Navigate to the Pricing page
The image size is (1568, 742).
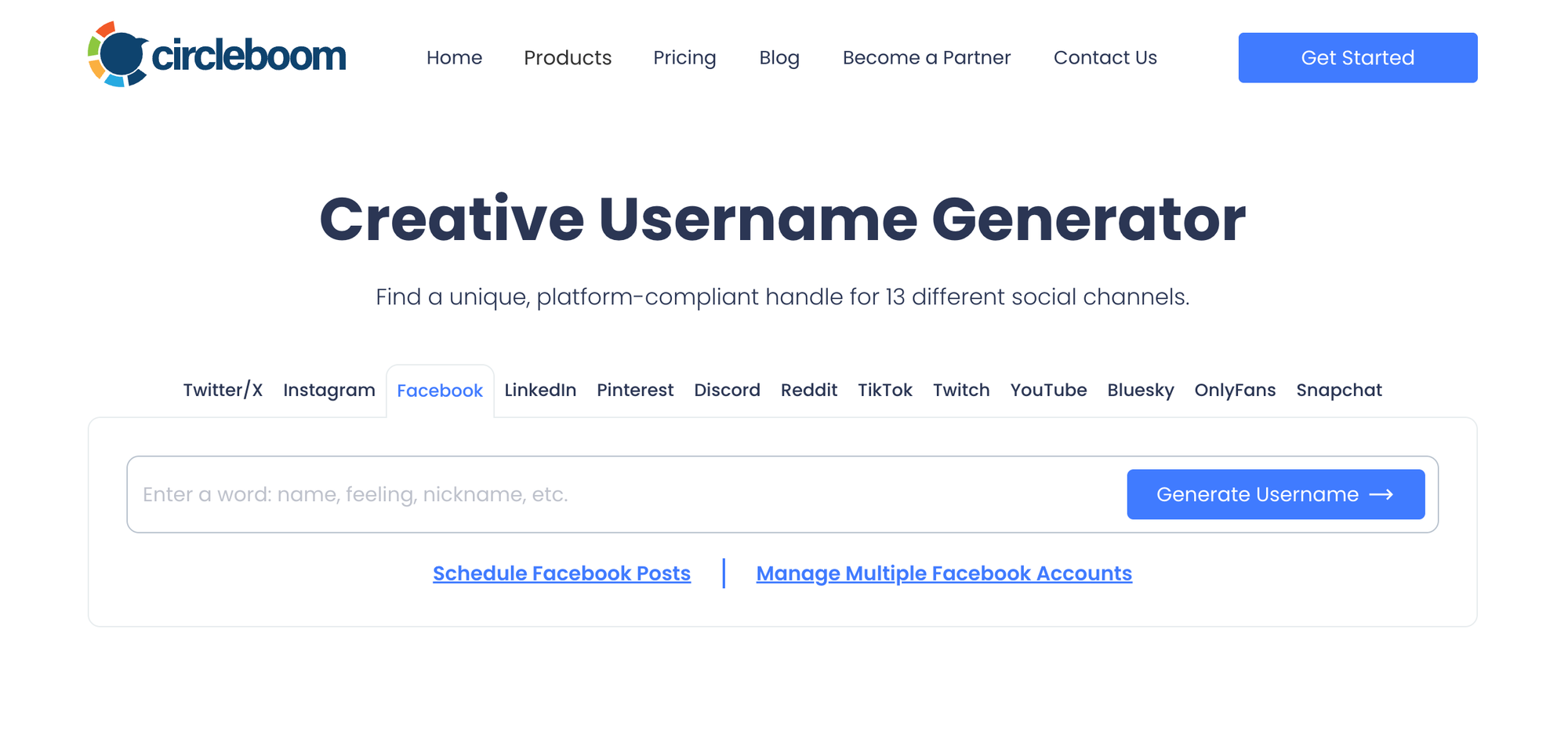pos(684,57)
